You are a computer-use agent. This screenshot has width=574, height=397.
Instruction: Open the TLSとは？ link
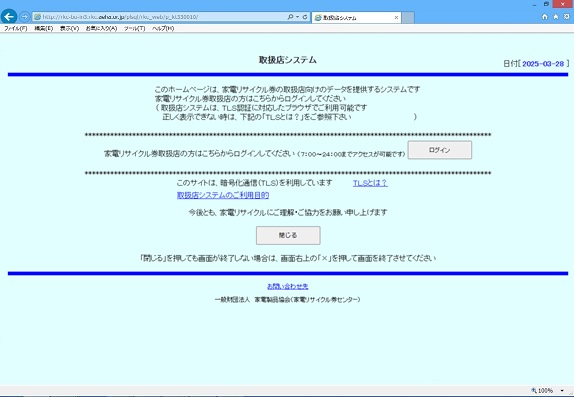[x=370, y=183]
